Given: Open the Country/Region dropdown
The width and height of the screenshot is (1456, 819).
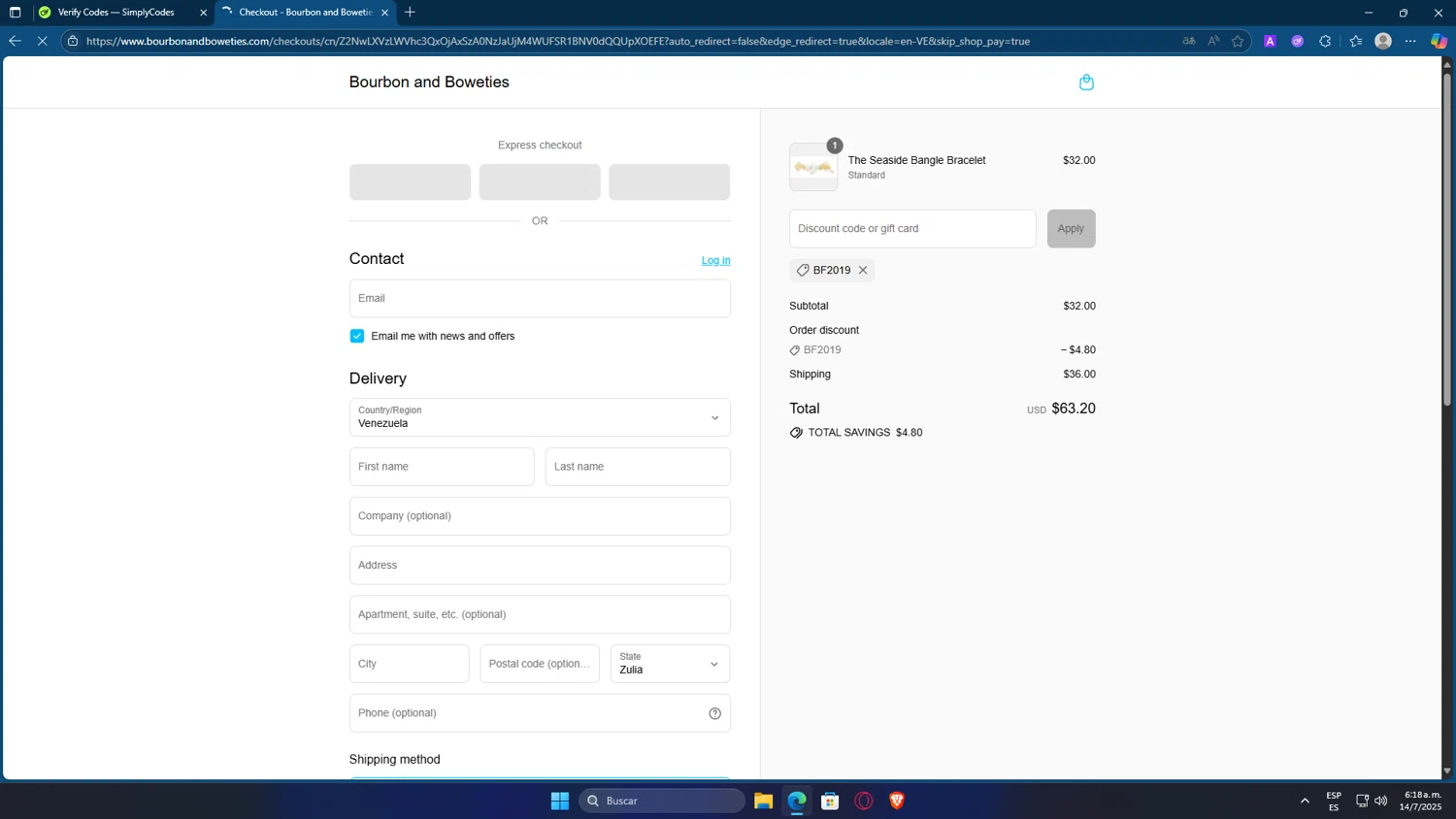Looking at the screenshot, I should (x=540, y=417).
